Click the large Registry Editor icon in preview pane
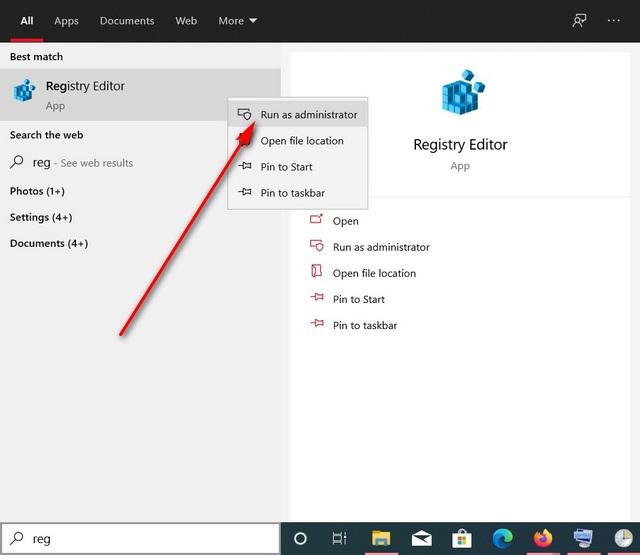This screenshot has height=555, width=640. [x=463, y=92]
